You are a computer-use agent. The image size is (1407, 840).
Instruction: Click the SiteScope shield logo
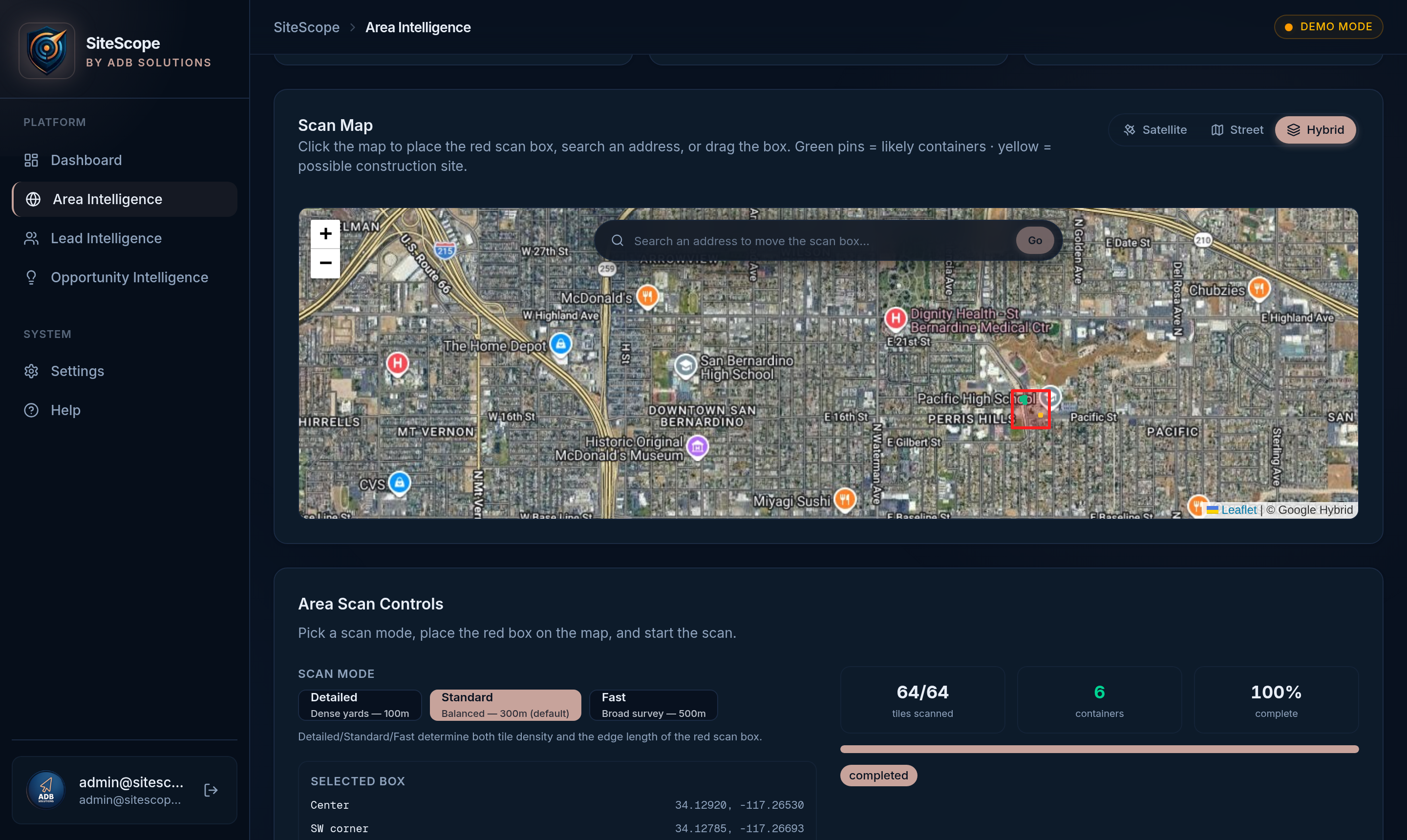pos(46,50)
